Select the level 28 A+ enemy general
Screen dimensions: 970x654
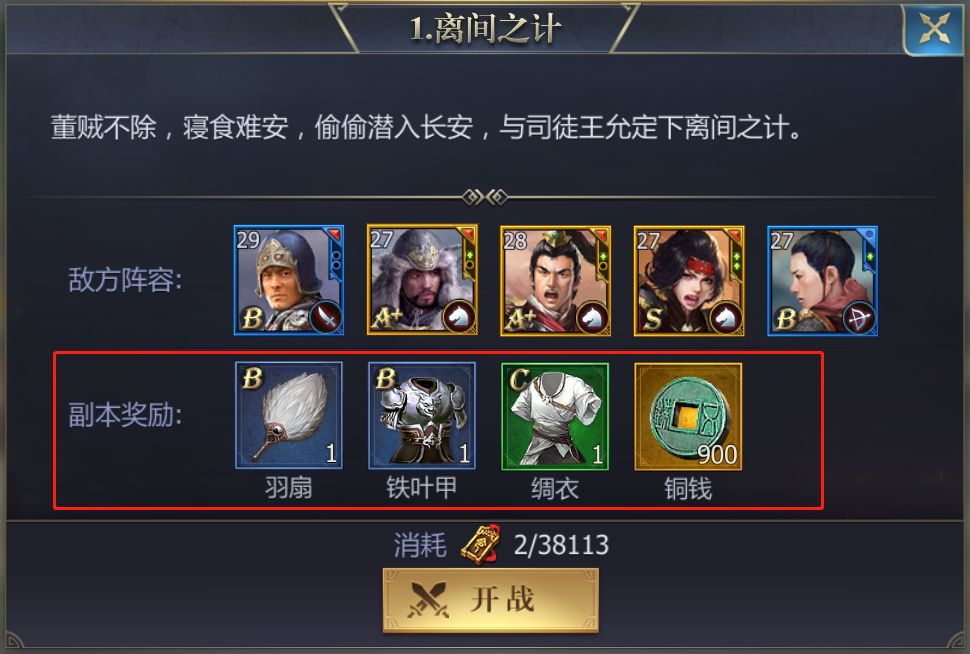point(556,280)
